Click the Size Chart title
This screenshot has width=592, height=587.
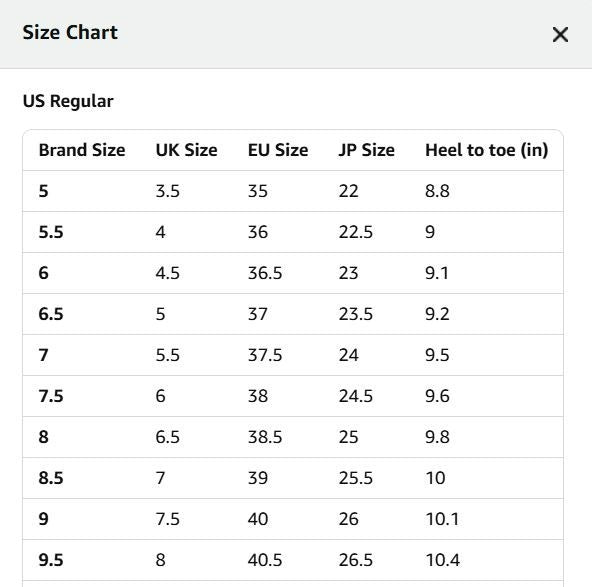click(70, 32)
